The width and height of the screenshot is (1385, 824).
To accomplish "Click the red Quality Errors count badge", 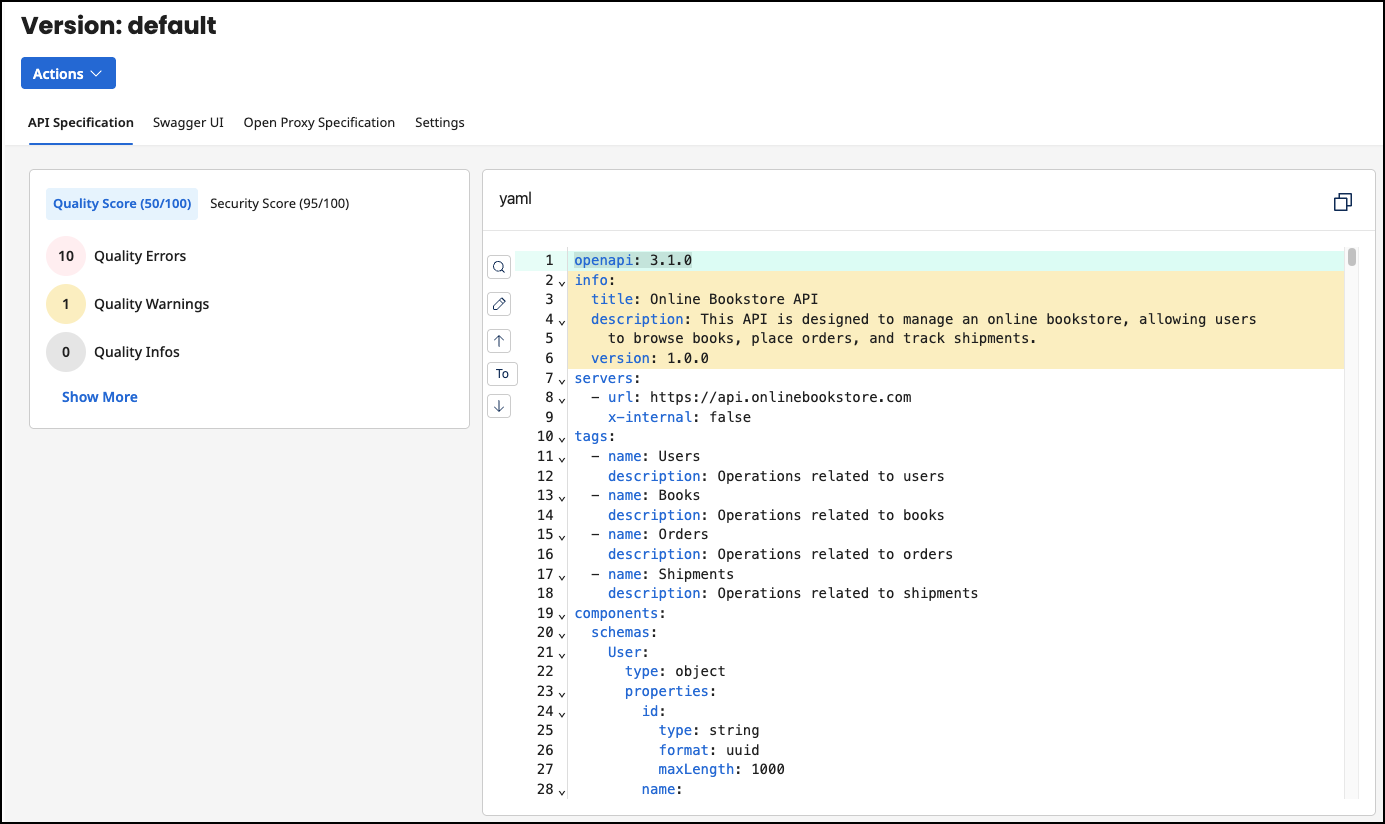I will point(65,256).
